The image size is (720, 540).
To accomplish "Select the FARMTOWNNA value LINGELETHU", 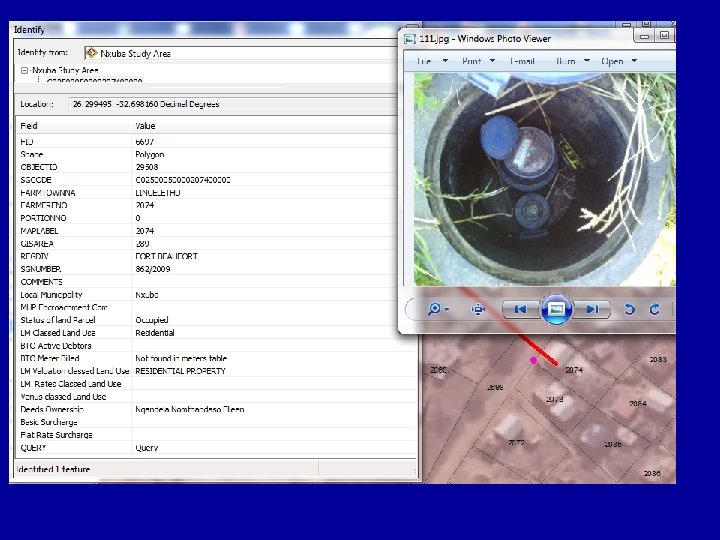I will 158,193.
